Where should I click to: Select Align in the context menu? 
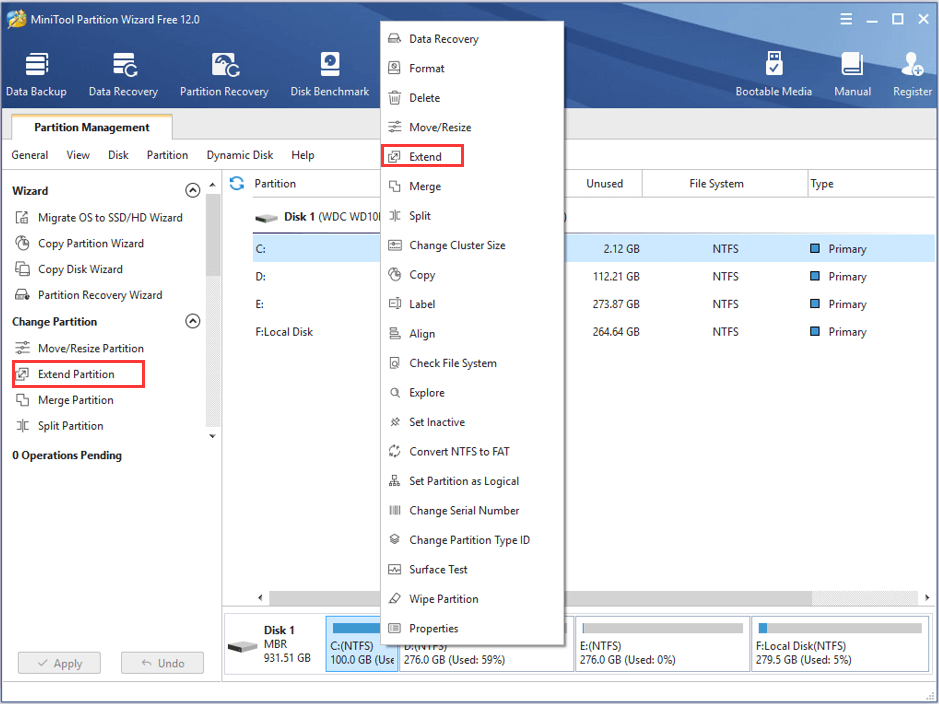point(472,333)
